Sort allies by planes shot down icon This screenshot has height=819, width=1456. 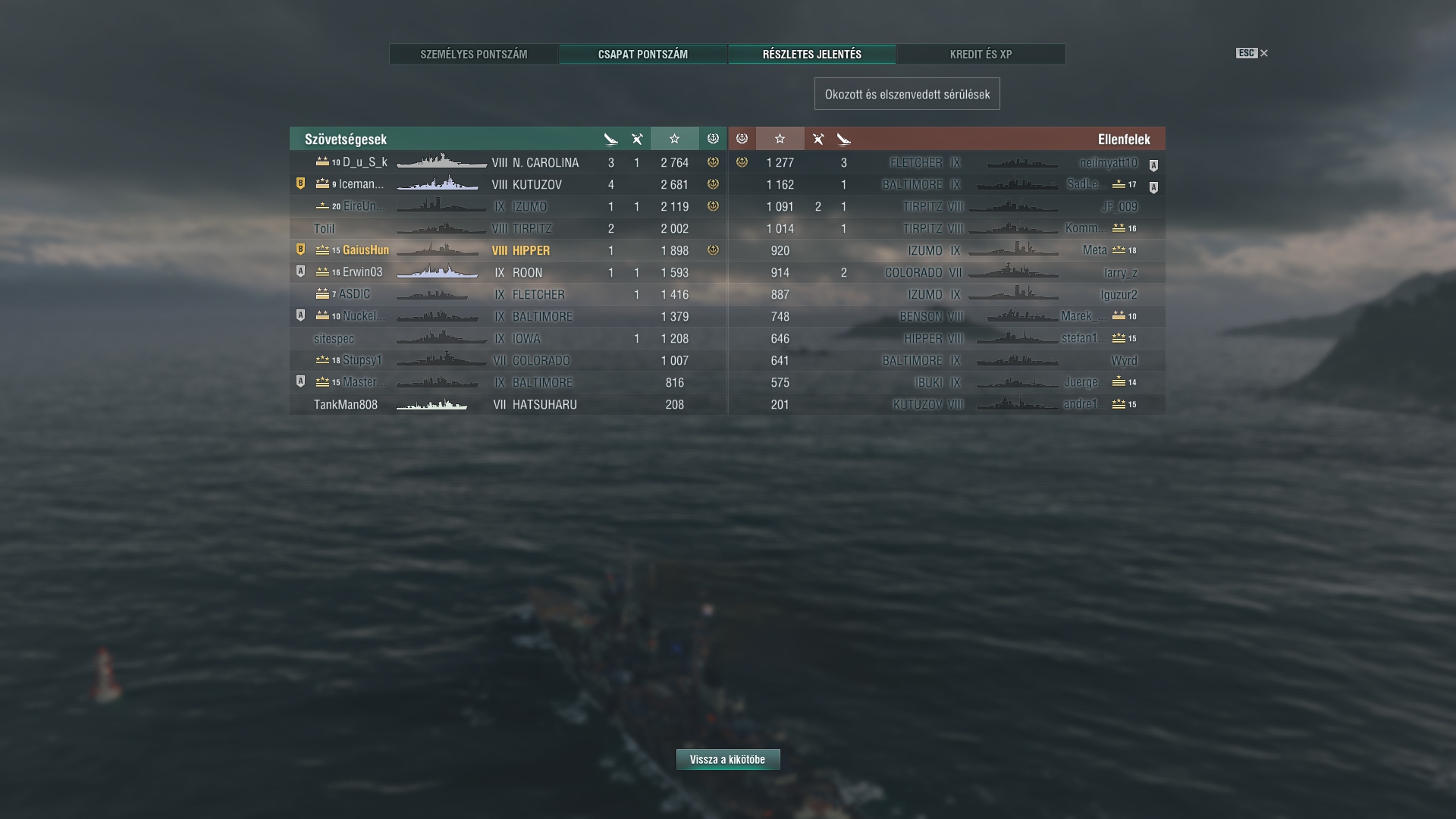637,139
